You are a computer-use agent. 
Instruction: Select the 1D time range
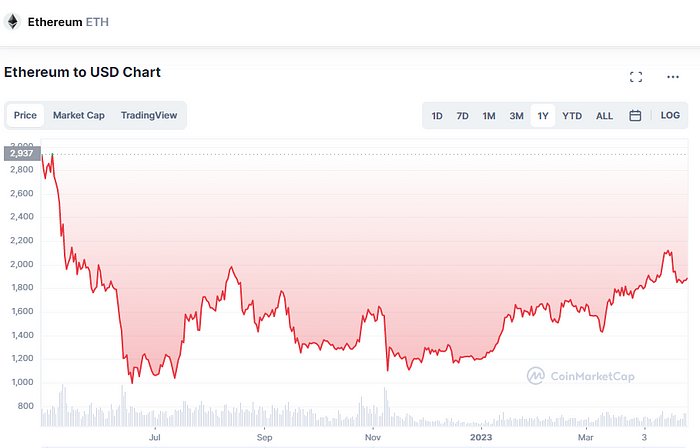pyautogui.click(x=437, y=116)
